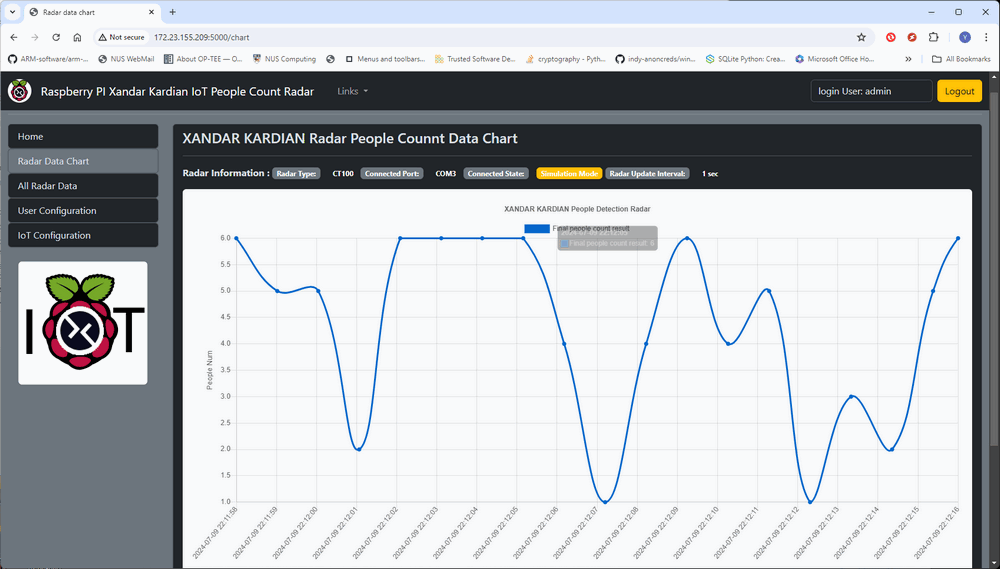Open the cryptography Python bookmark
Viewport: 1000px width, 569px height.
(x=566, y=59)
